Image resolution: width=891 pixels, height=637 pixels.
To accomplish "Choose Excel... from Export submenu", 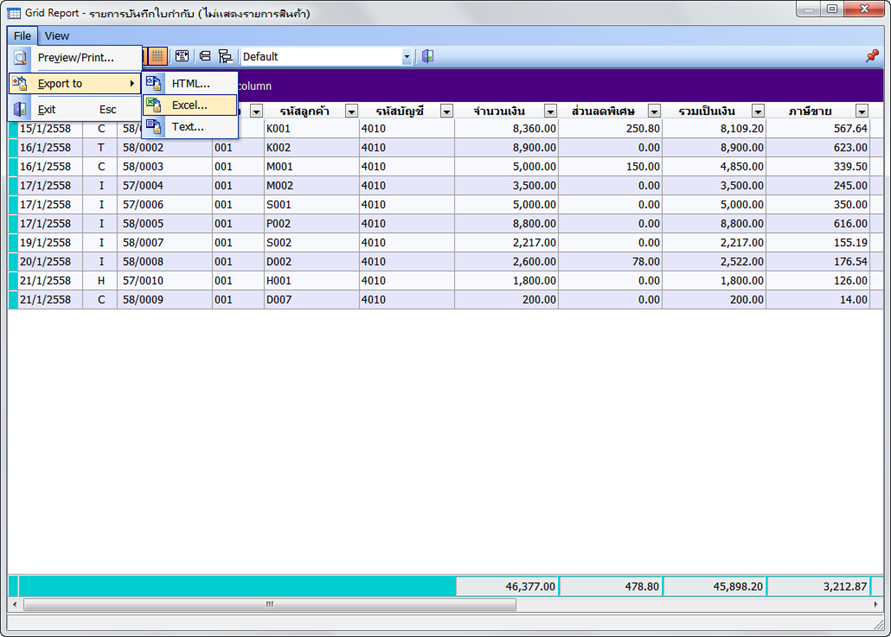I will click(189, 105).
